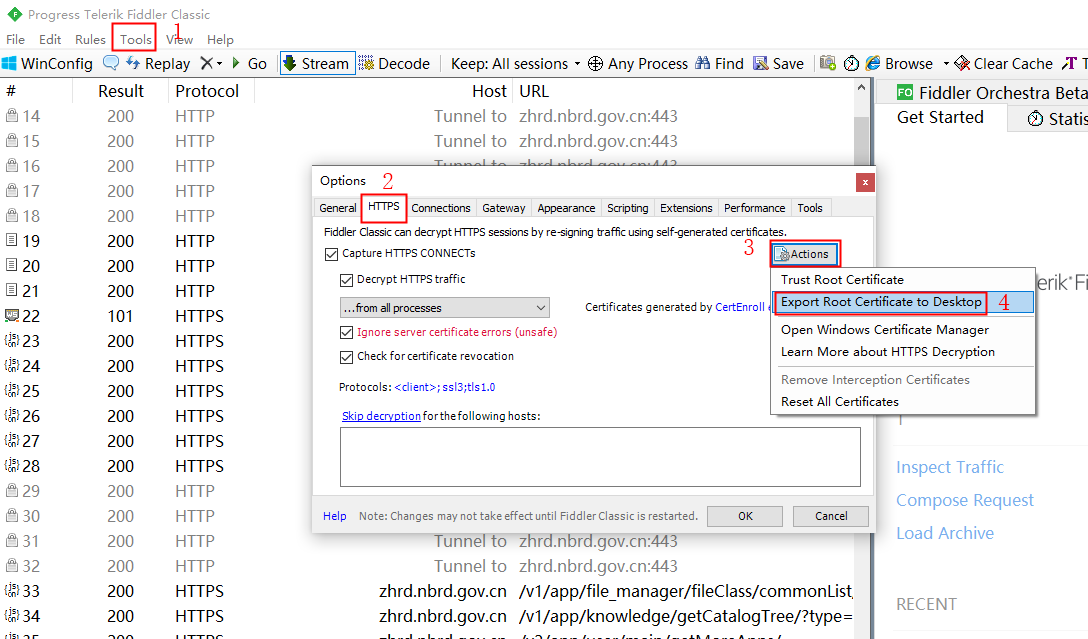1088x639 pixels.
Task: Select the lock icon of session 14
Action: pyautogui.click(x=12, y=115)
